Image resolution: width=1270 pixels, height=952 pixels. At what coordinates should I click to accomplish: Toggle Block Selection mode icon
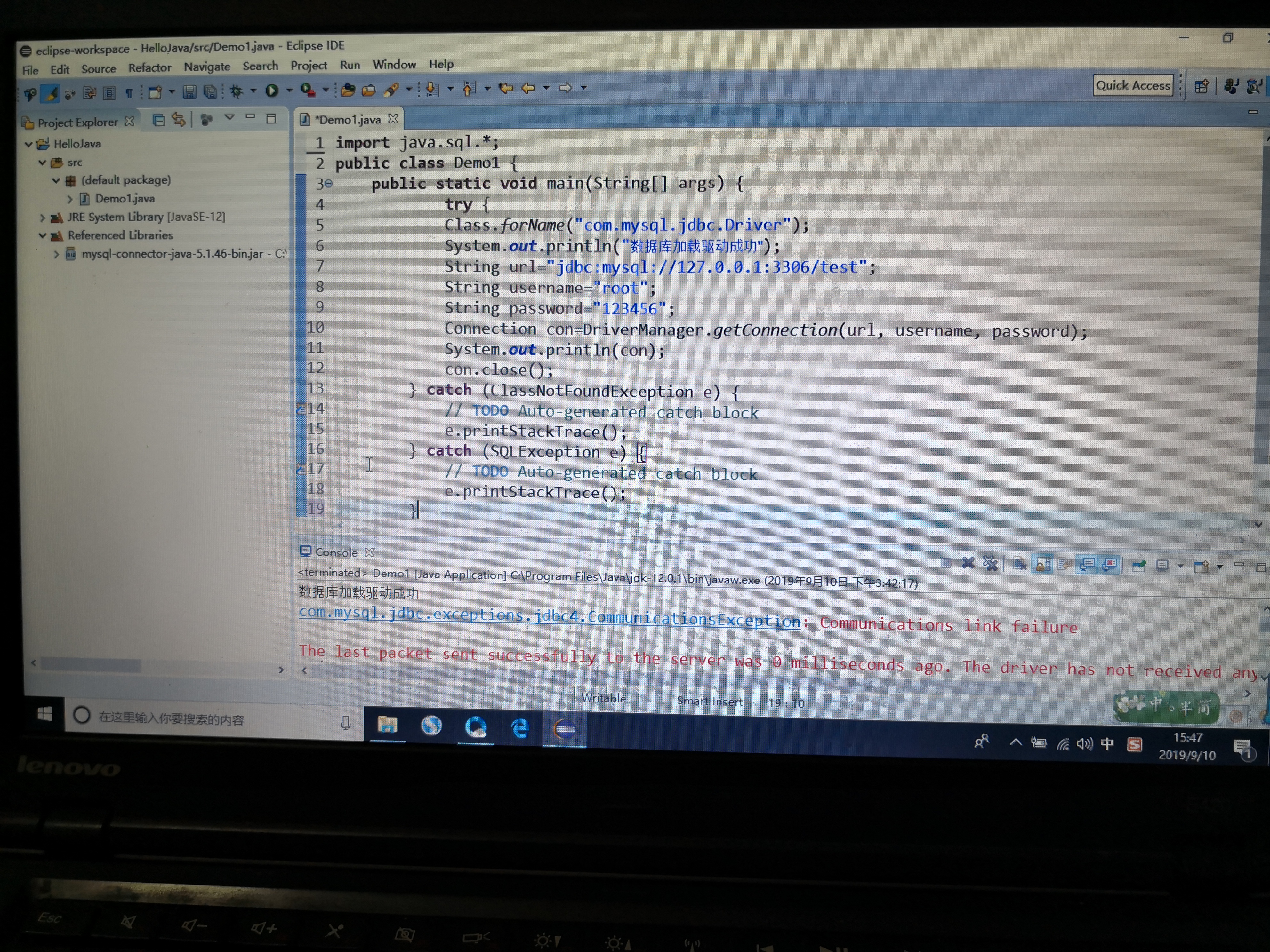[x=109, y=93]
